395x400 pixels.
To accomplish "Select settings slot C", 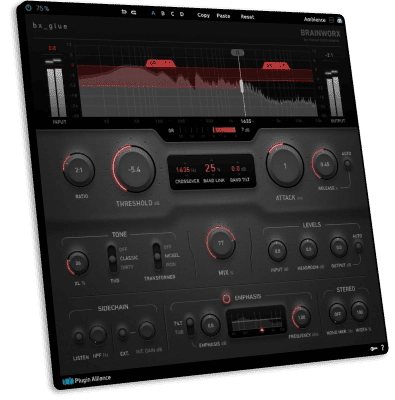I will (x=172, y=14).
